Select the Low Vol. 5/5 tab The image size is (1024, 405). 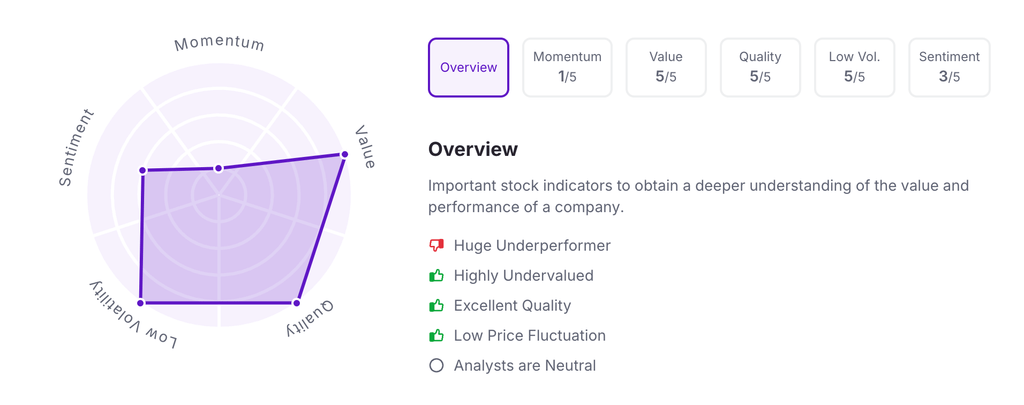point(854,67)
